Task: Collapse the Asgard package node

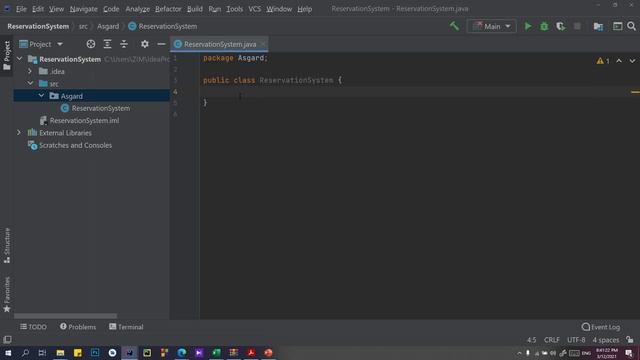Action: [41, 96]
